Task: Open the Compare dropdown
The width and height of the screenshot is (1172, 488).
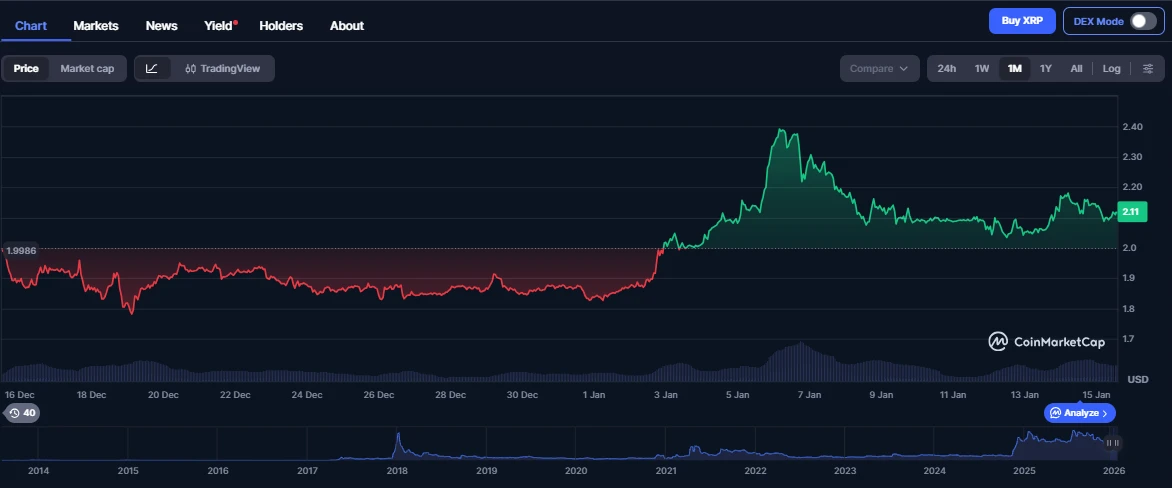Action: click(880, 69)
